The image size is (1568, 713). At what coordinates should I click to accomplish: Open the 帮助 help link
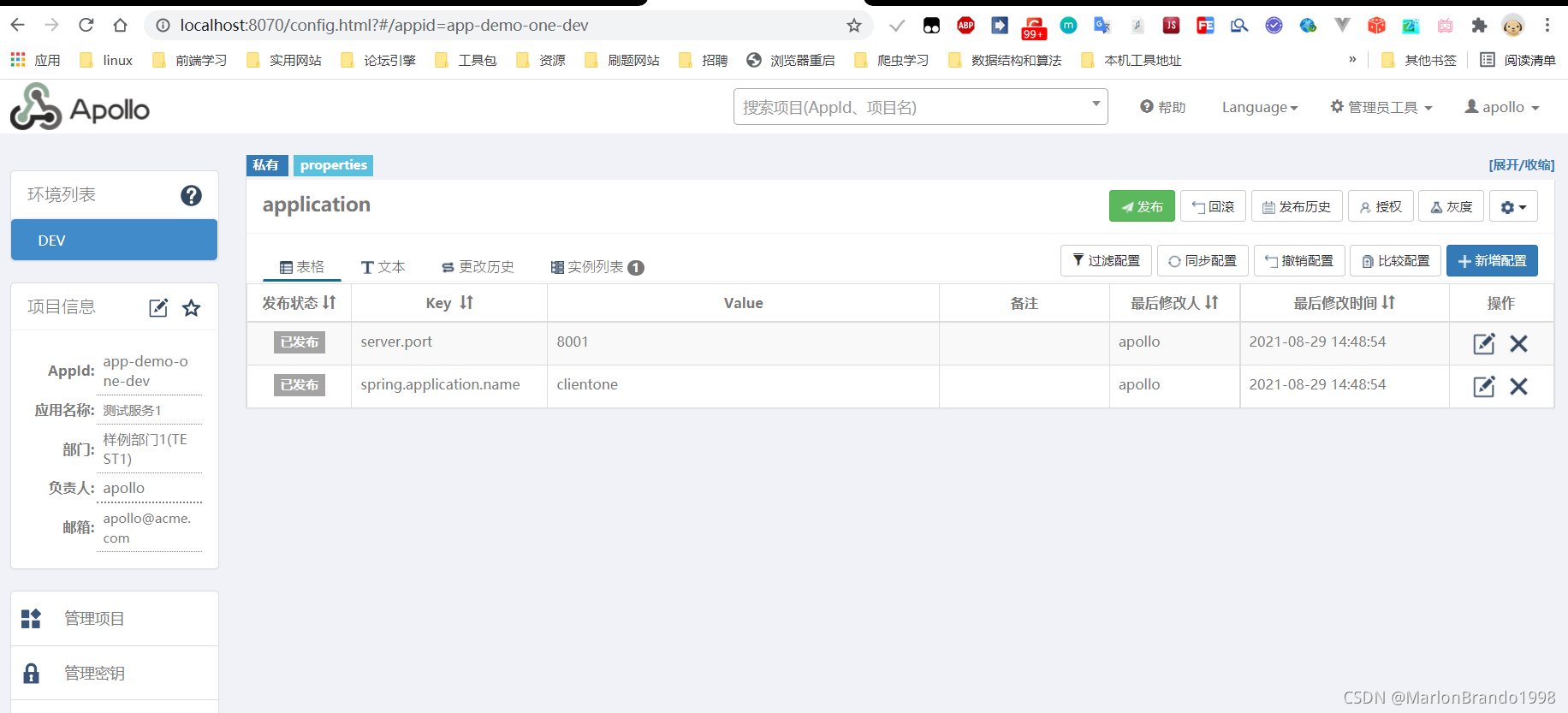(1163, 107)
